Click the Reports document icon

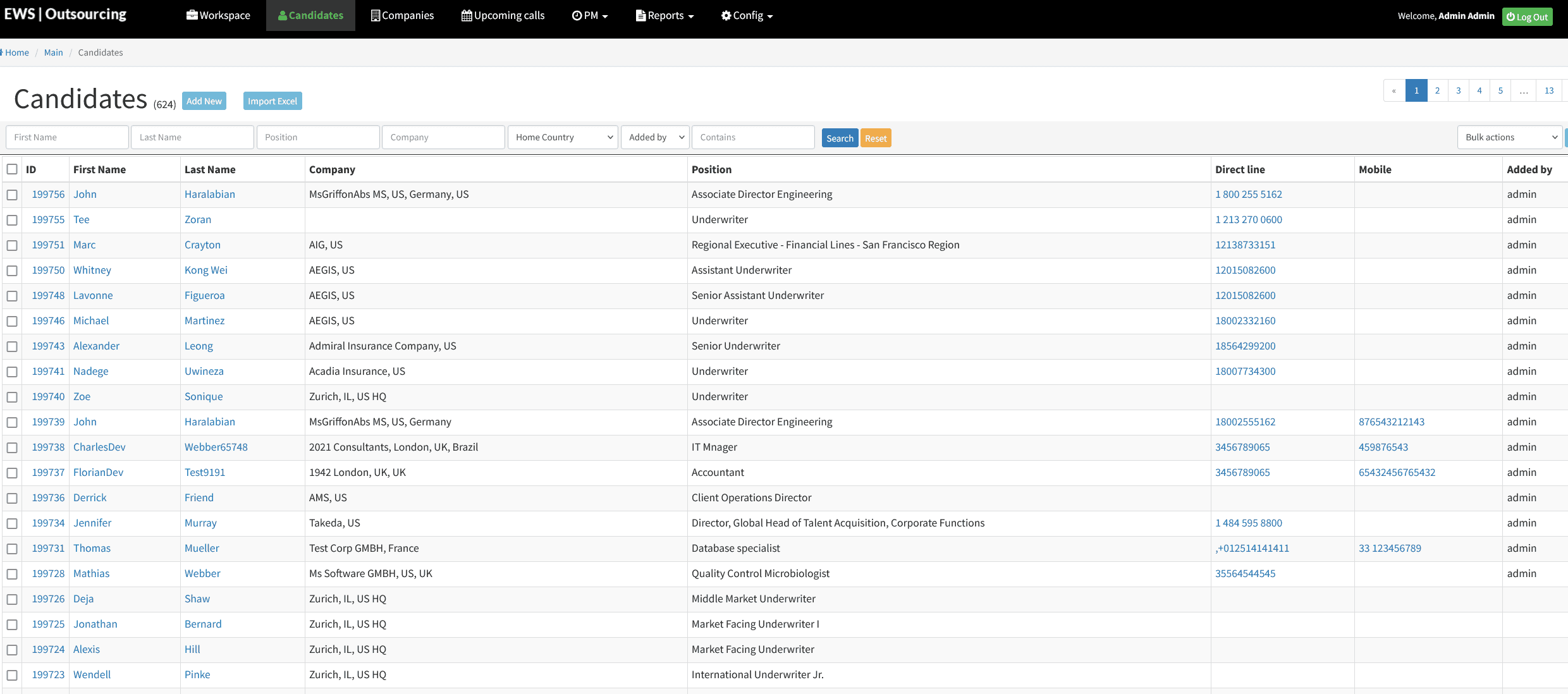click(x=640, y=15)
